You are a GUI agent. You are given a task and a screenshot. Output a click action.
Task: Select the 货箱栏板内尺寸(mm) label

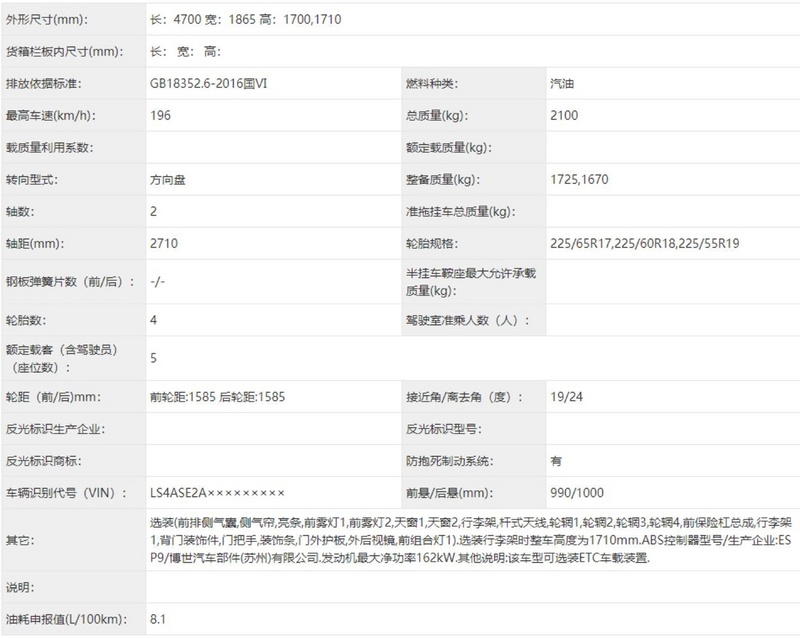[x=64, y=52]
